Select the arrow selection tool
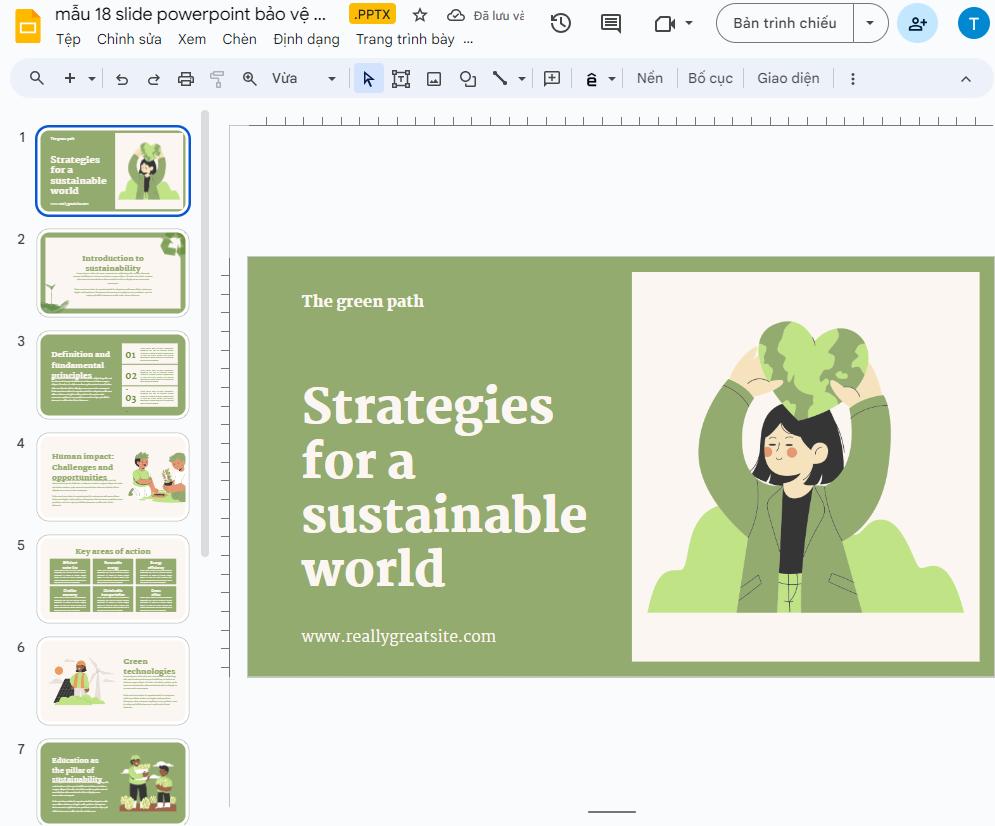Image resolution: width=995 pixels, height=826 pixels. (368, 78)
